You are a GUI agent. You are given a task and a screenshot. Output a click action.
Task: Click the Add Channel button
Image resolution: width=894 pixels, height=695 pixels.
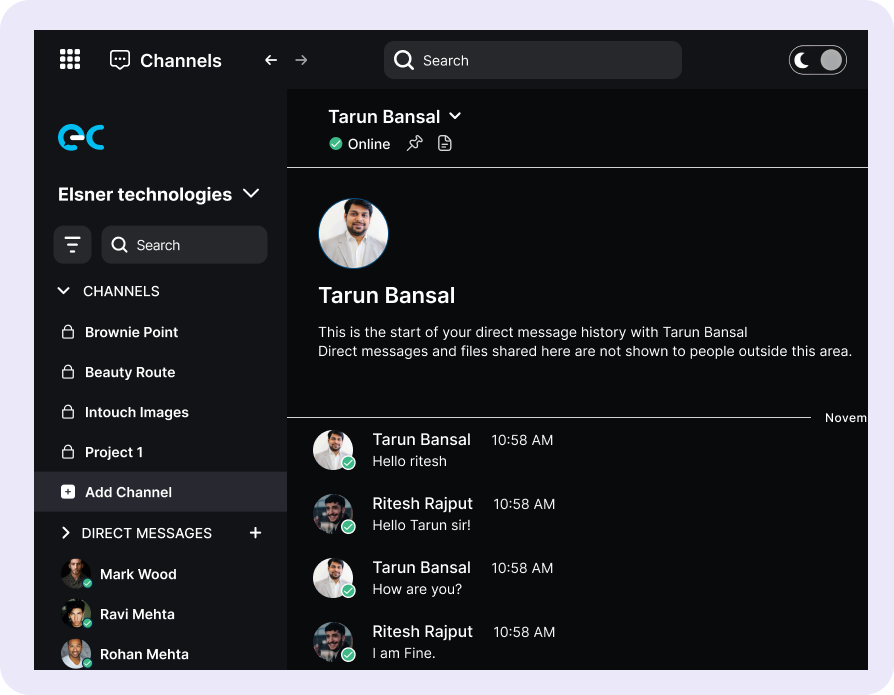(x=128, y=492)
